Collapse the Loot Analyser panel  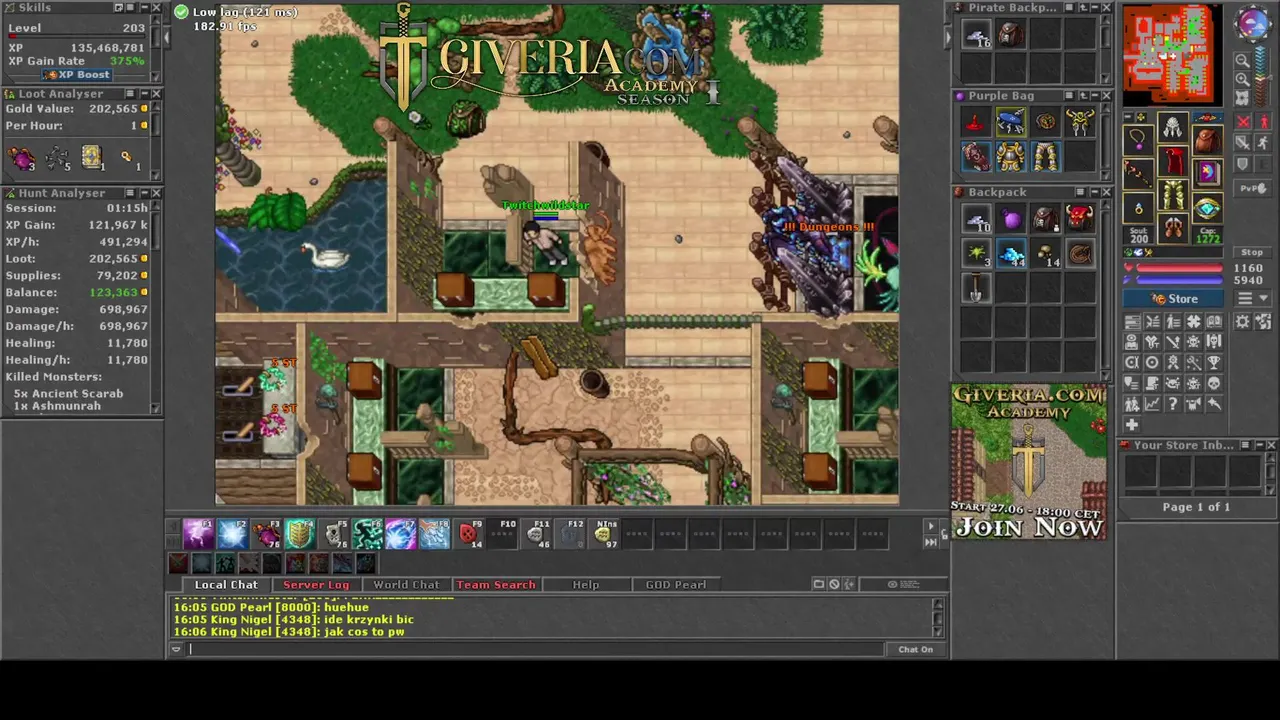[x=143, y=93]
